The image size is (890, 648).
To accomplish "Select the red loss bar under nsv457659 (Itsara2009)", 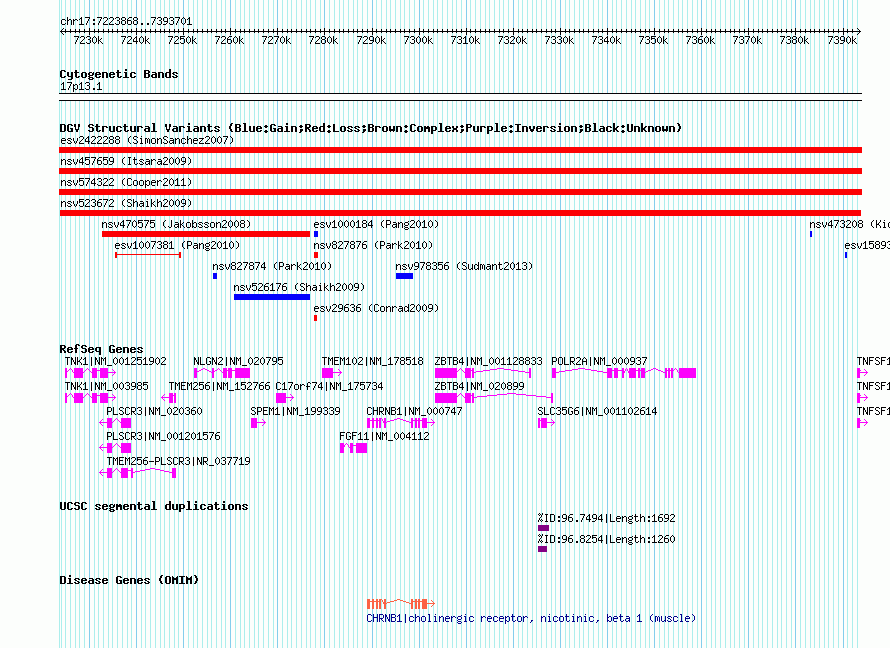I will tap(460, 171).
